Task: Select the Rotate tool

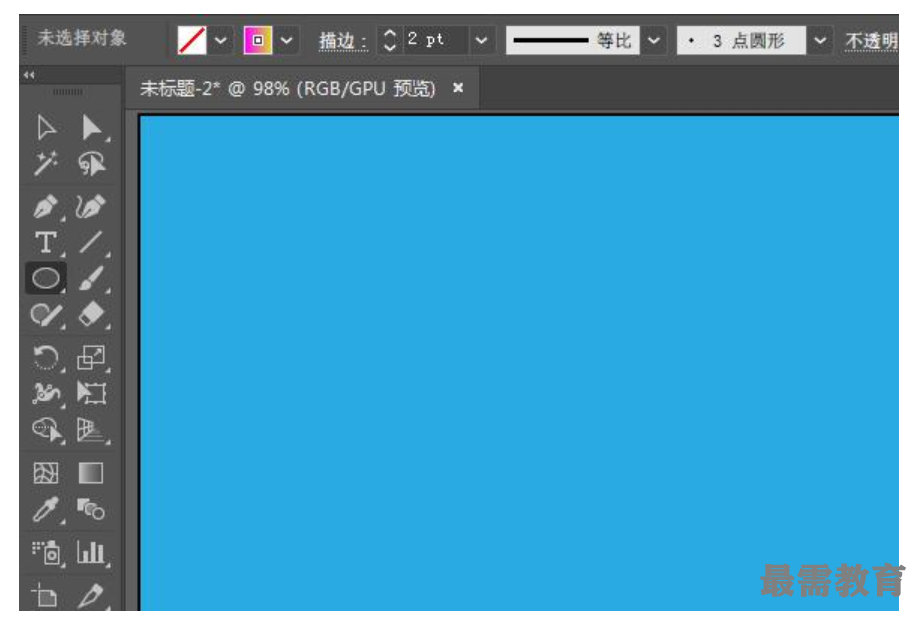Action: (x=46, y=357)
